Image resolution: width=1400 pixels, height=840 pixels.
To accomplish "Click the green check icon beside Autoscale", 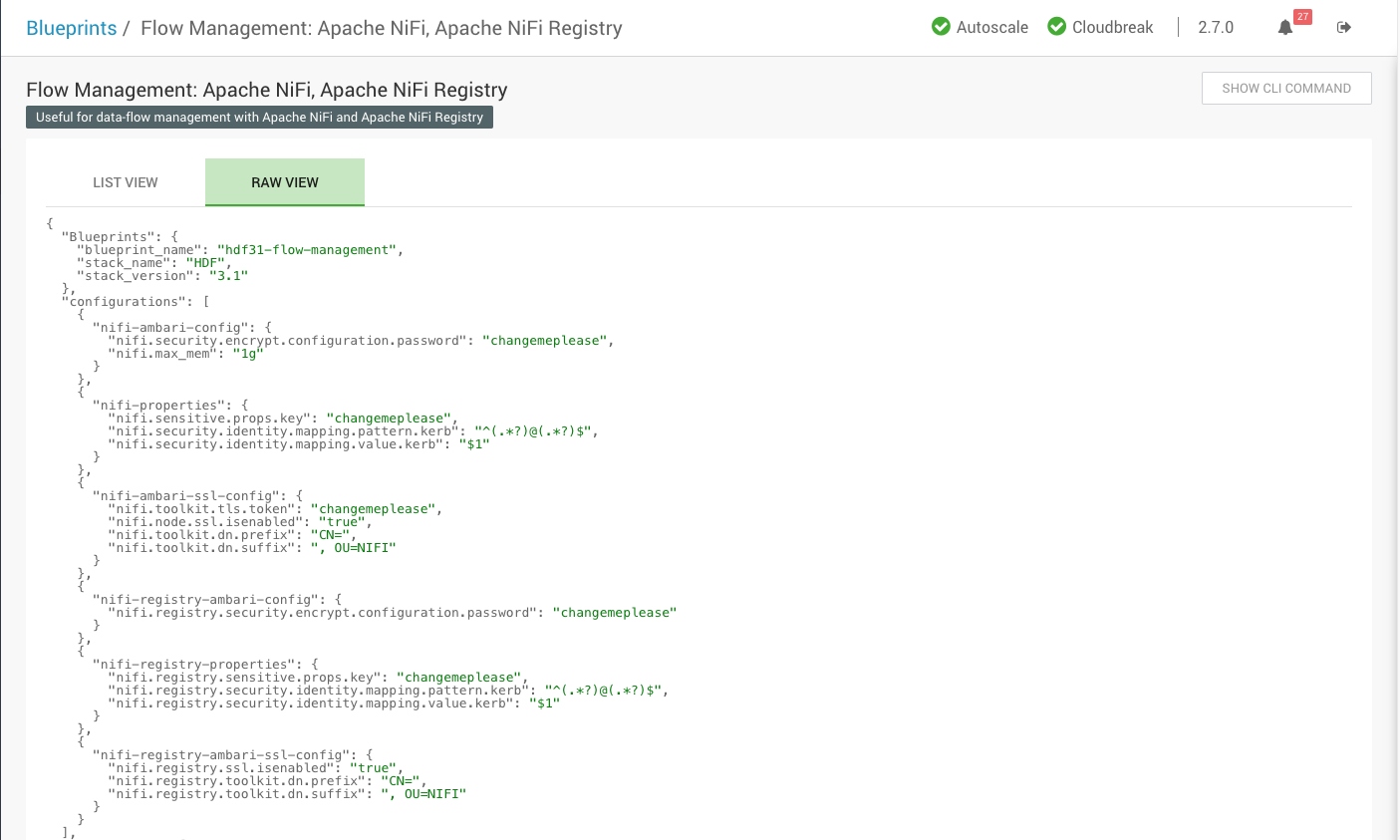I will (941, 26).
